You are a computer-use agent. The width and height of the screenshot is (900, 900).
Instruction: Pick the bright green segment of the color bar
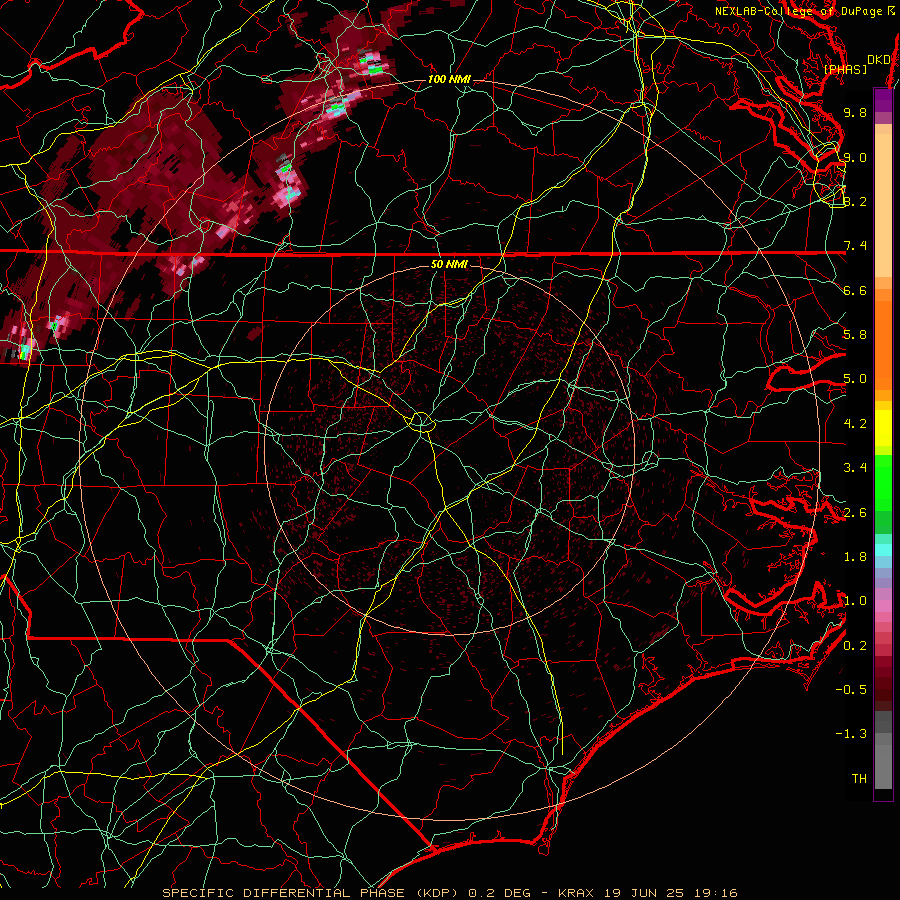883,482
